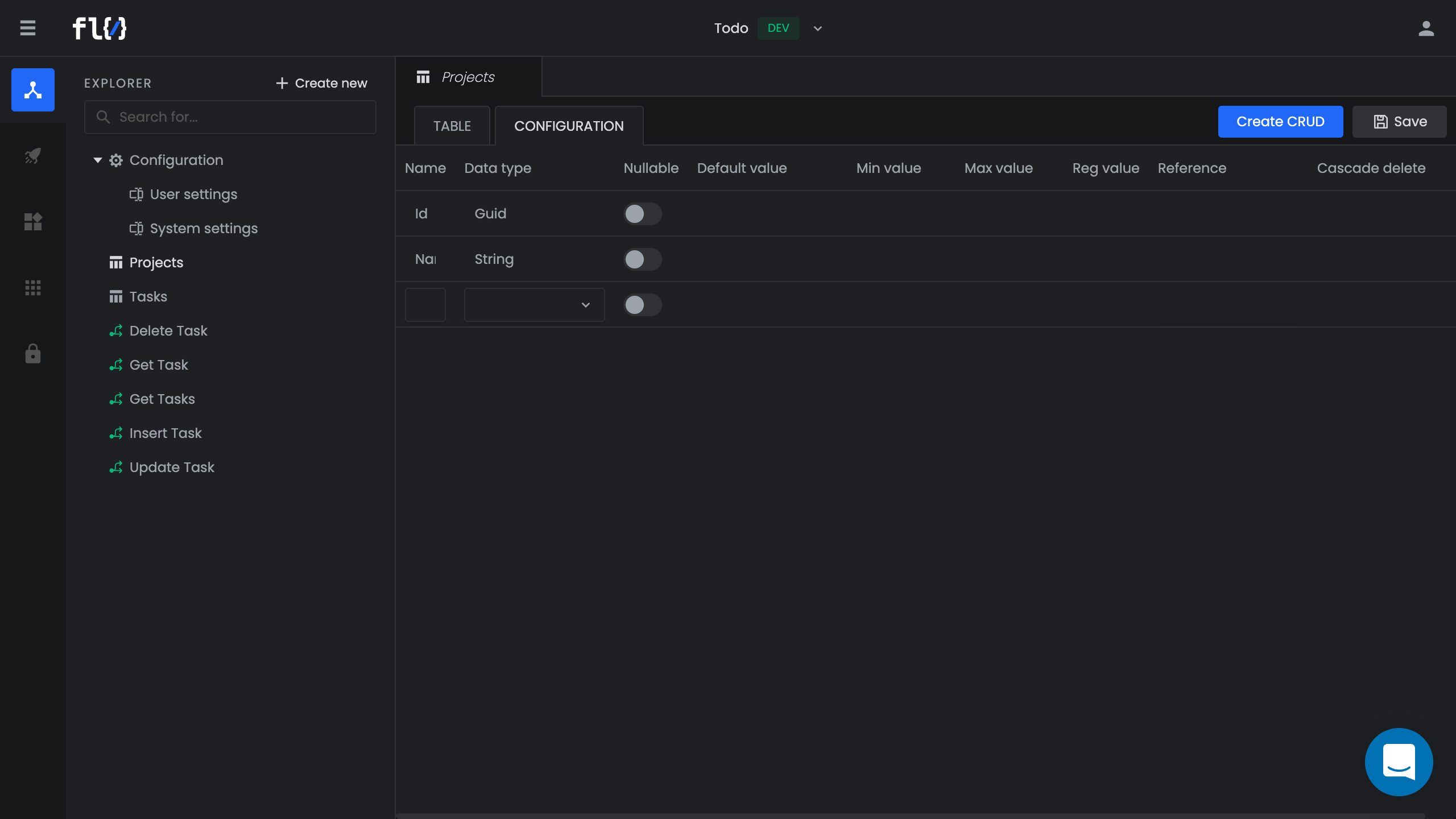Click the Get Tasks flow icon
The image size is (1456, 819).
116,399
